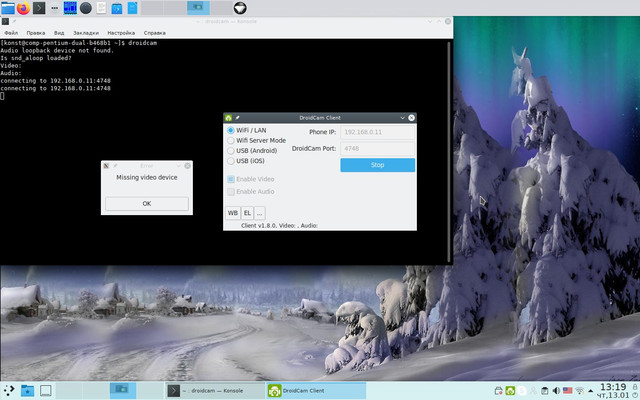Click the 'Client v1.8.0. Video: . Audio:' status text
This screenshot has height=400, width=640.
(279, 226)
